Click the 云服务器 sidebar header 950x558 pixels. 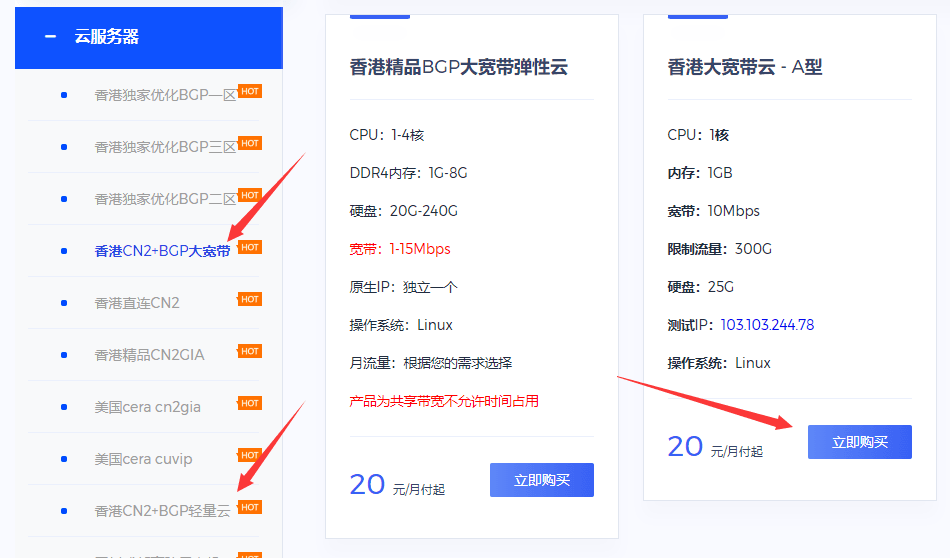149,38
